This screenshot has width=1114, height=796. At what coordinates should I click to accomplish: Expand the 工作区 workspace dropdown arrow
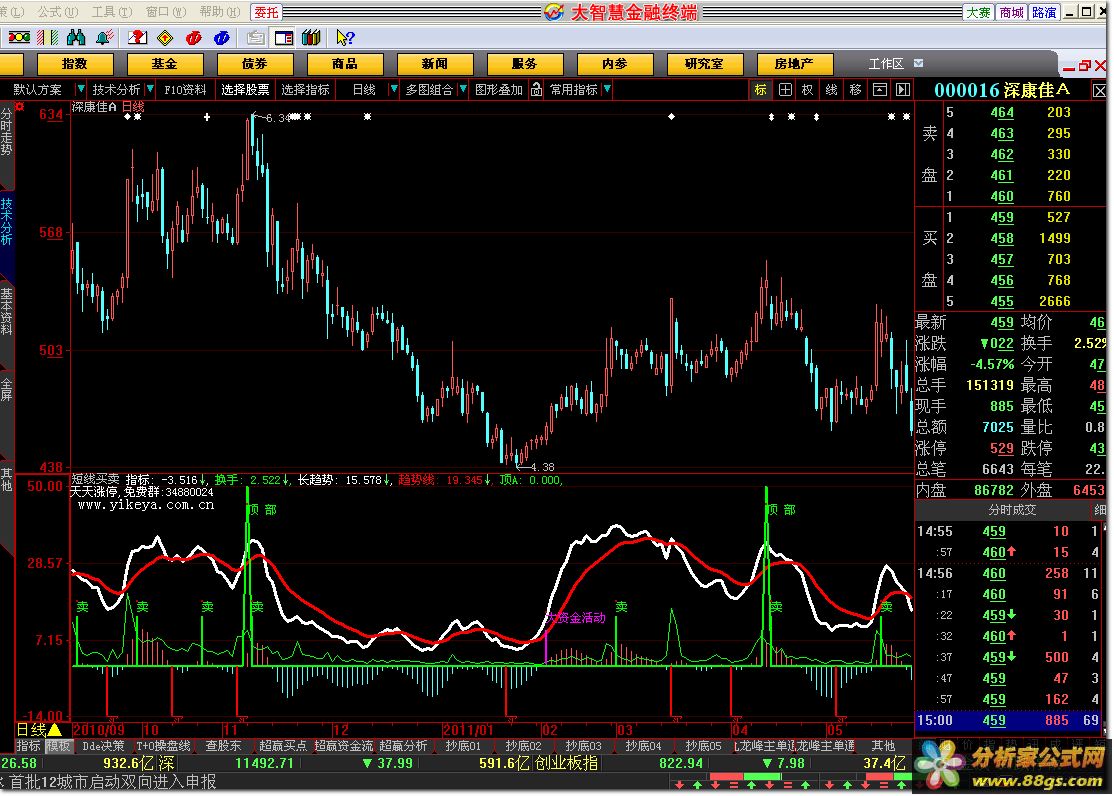point(918,63)
